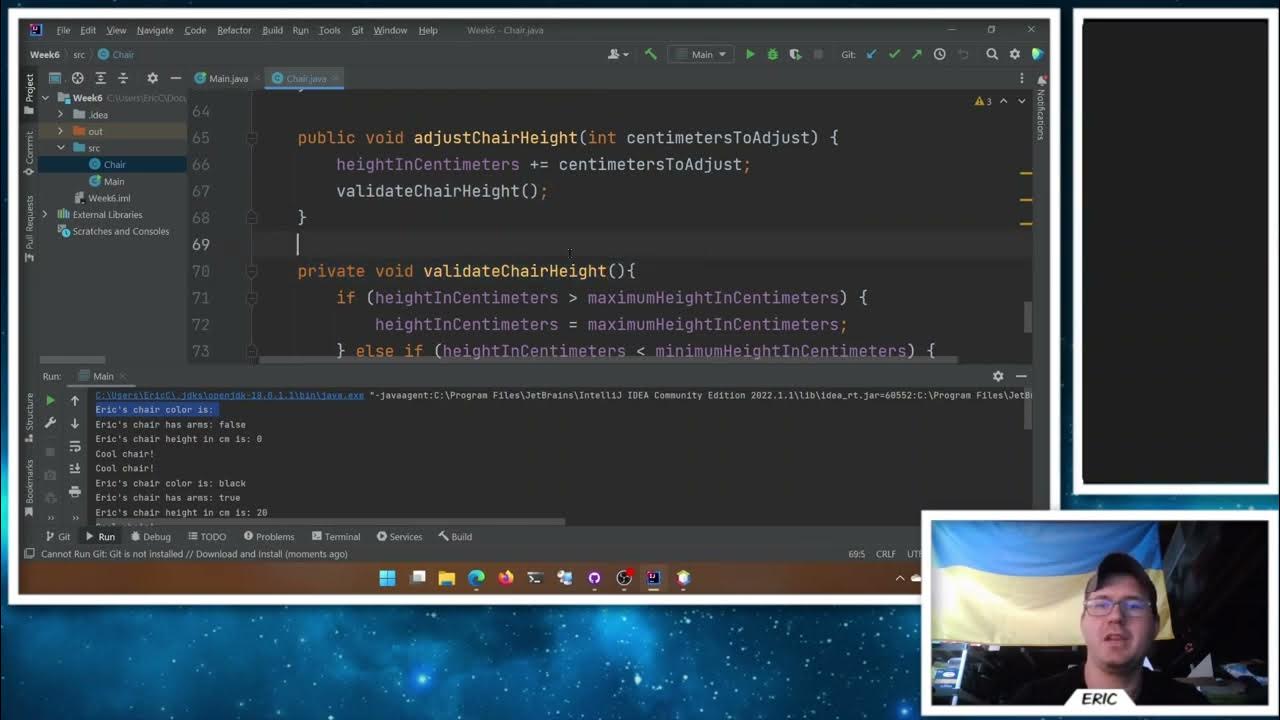Build the project with the hammer icon
The height and width of the screenshot is (720, 1280).
[651, 54]
